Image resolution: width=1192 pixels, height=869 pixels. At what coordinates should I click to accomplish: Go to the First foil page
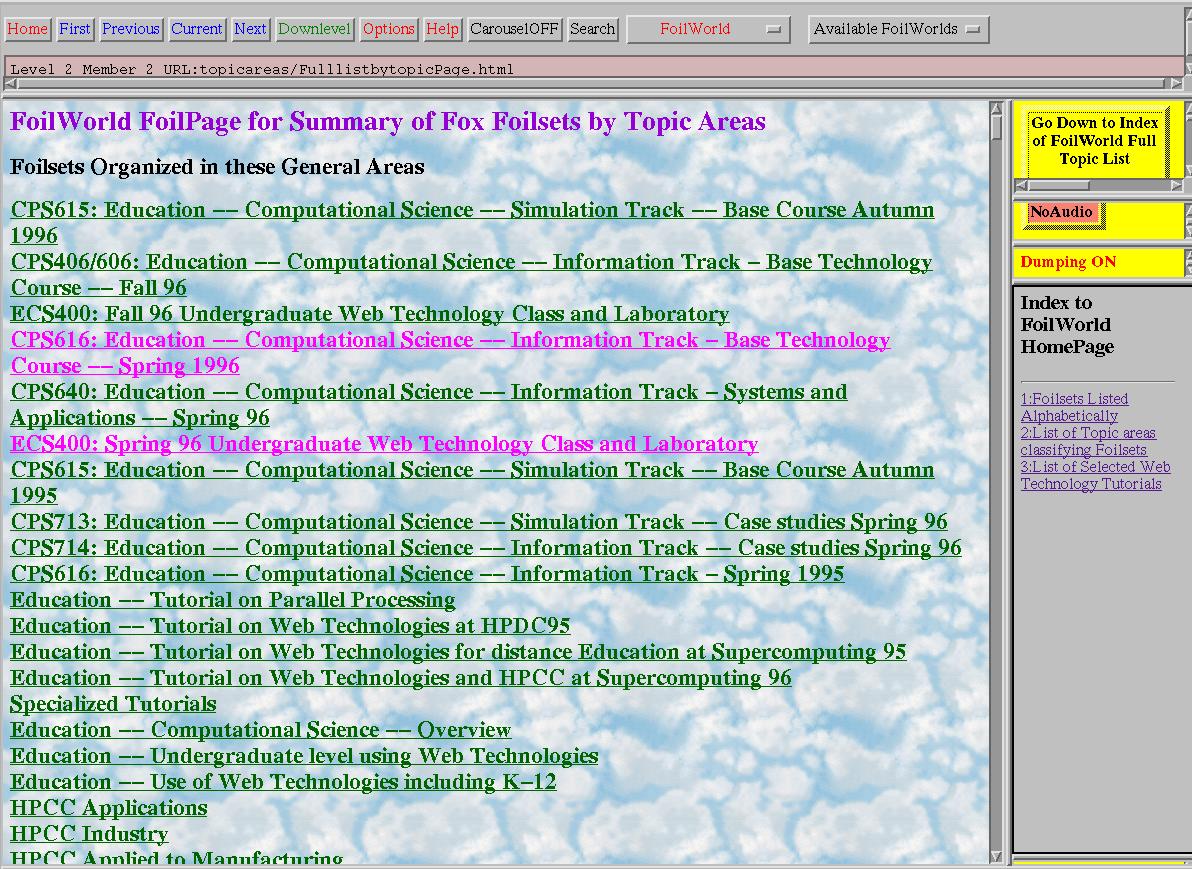pos(74,29)
